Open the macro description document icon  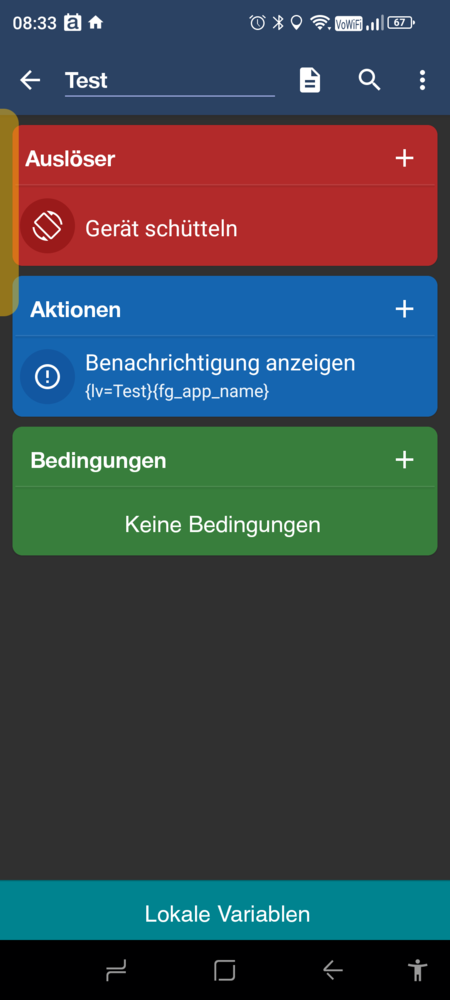click(x=310, y=80)
